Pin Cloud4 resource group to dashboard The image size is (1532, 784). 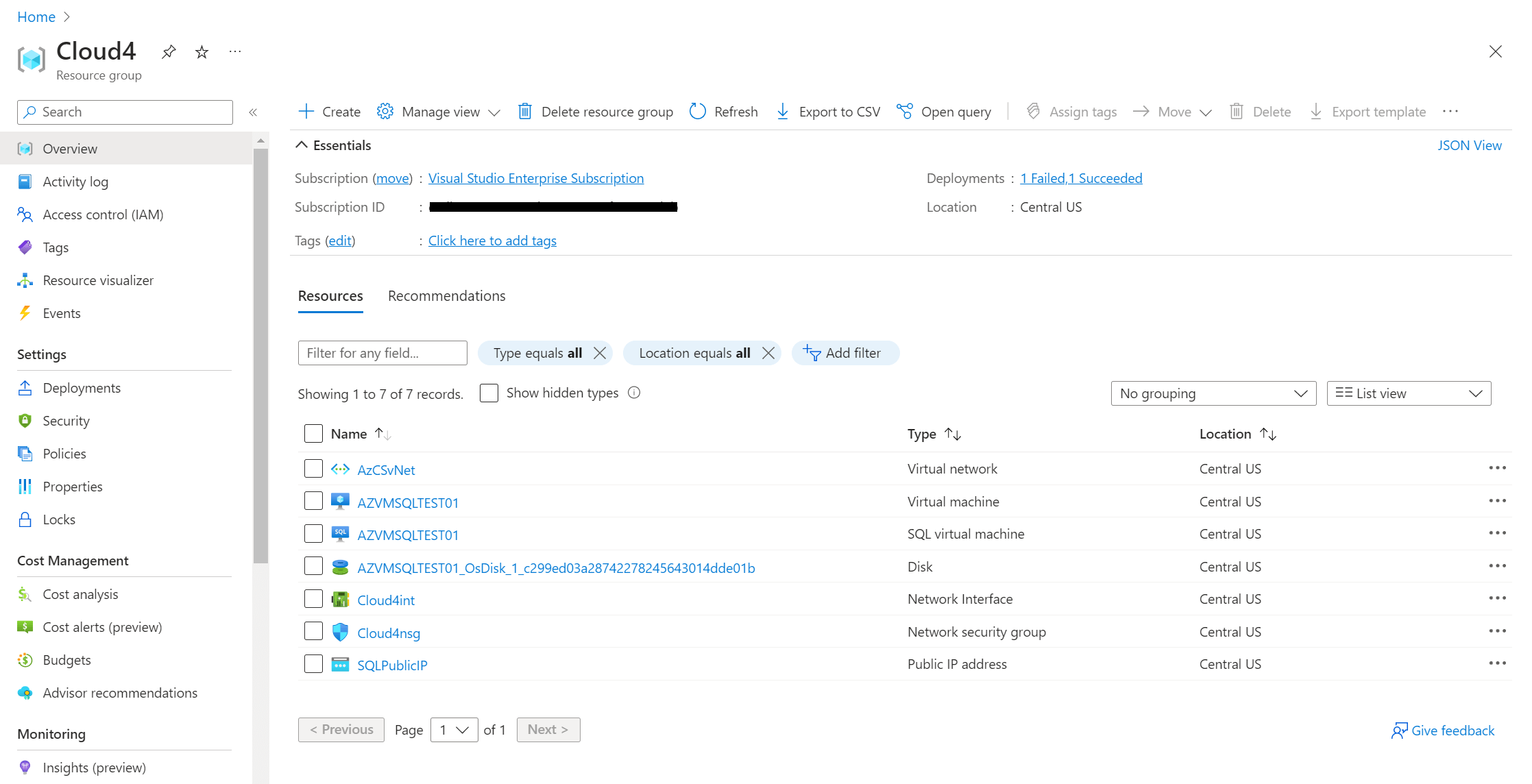169,51
